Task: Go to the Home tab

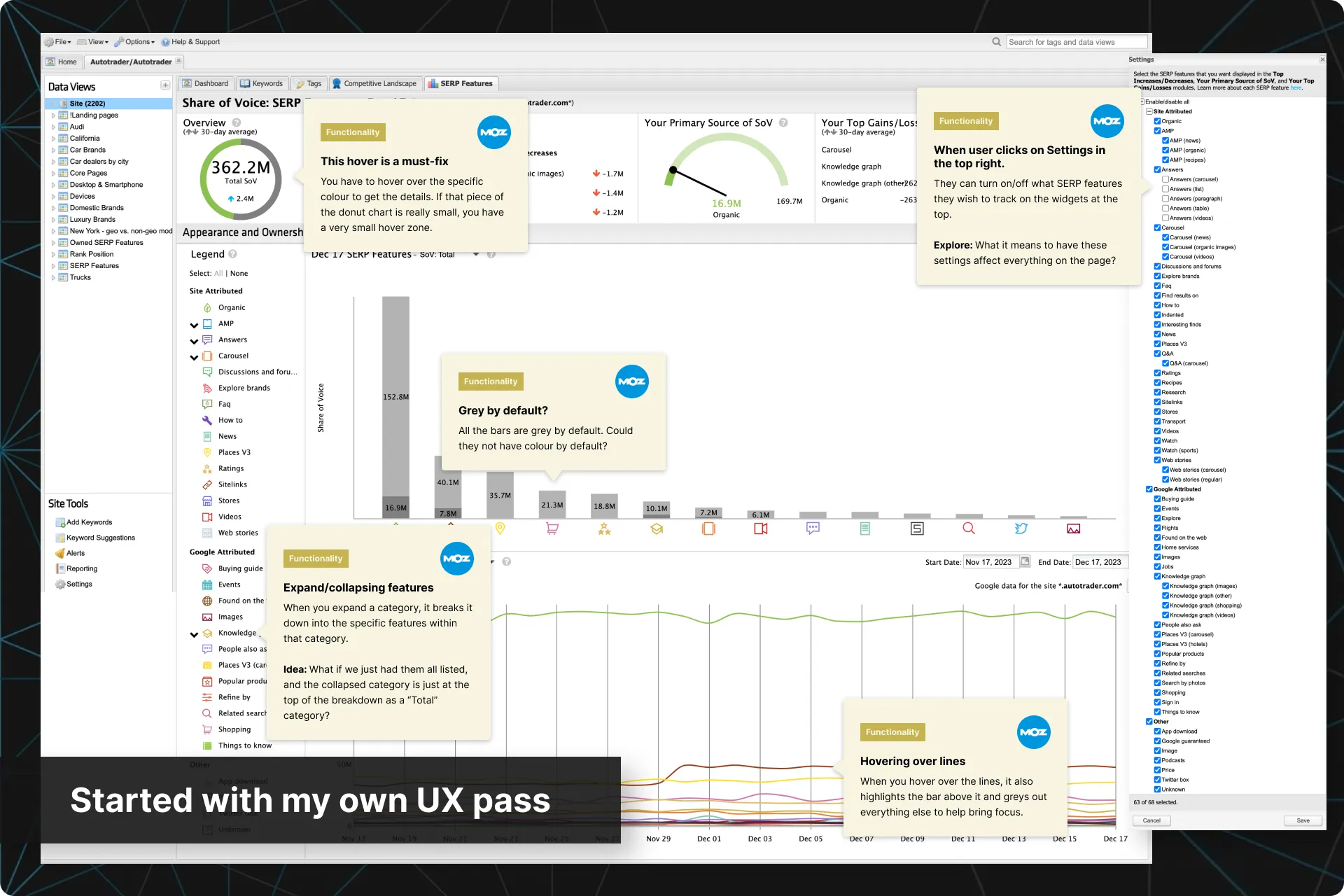Action: tap(62, 62)
